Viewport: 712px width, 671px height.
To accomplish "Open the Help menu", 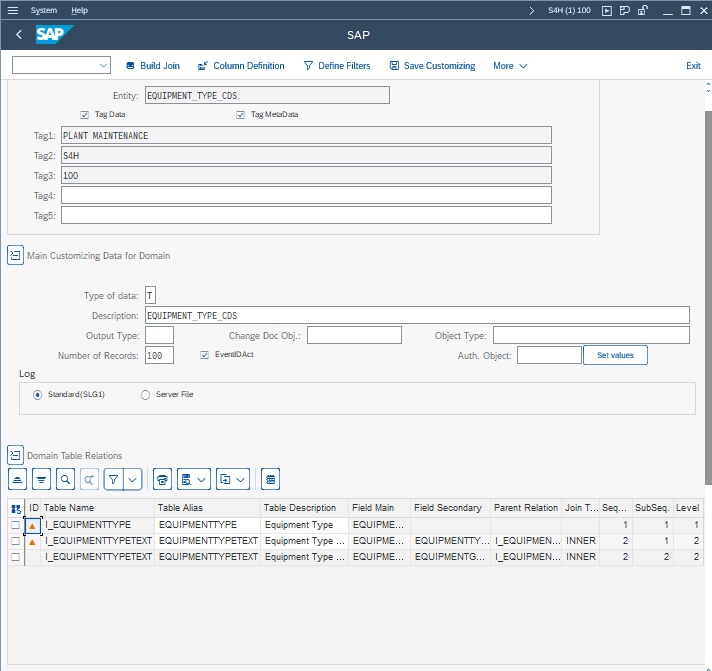I will [x=80, y=10].
